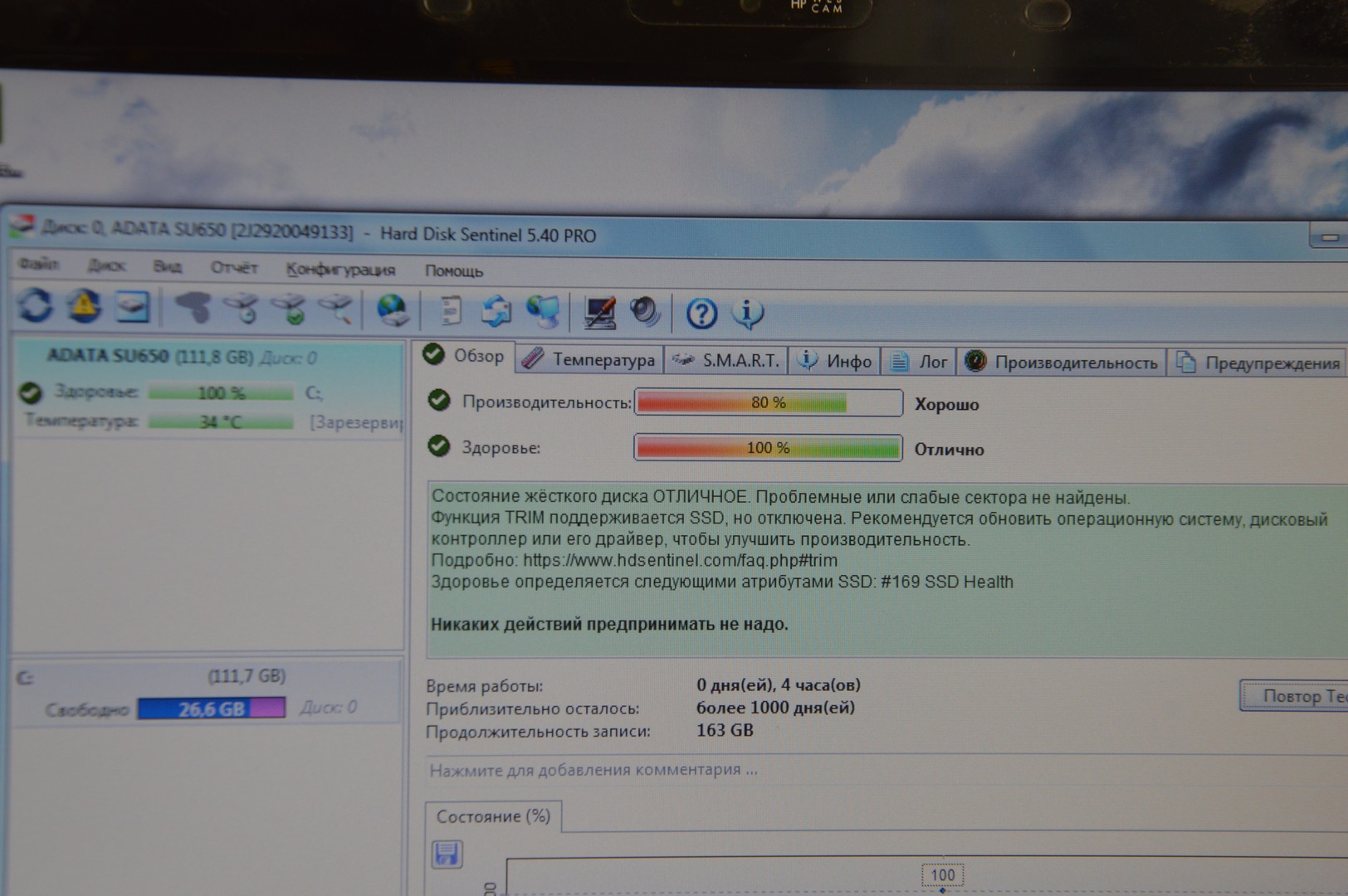
Task: Click green check icon beside Здоровье in overview
Action: tap(439, 446)
